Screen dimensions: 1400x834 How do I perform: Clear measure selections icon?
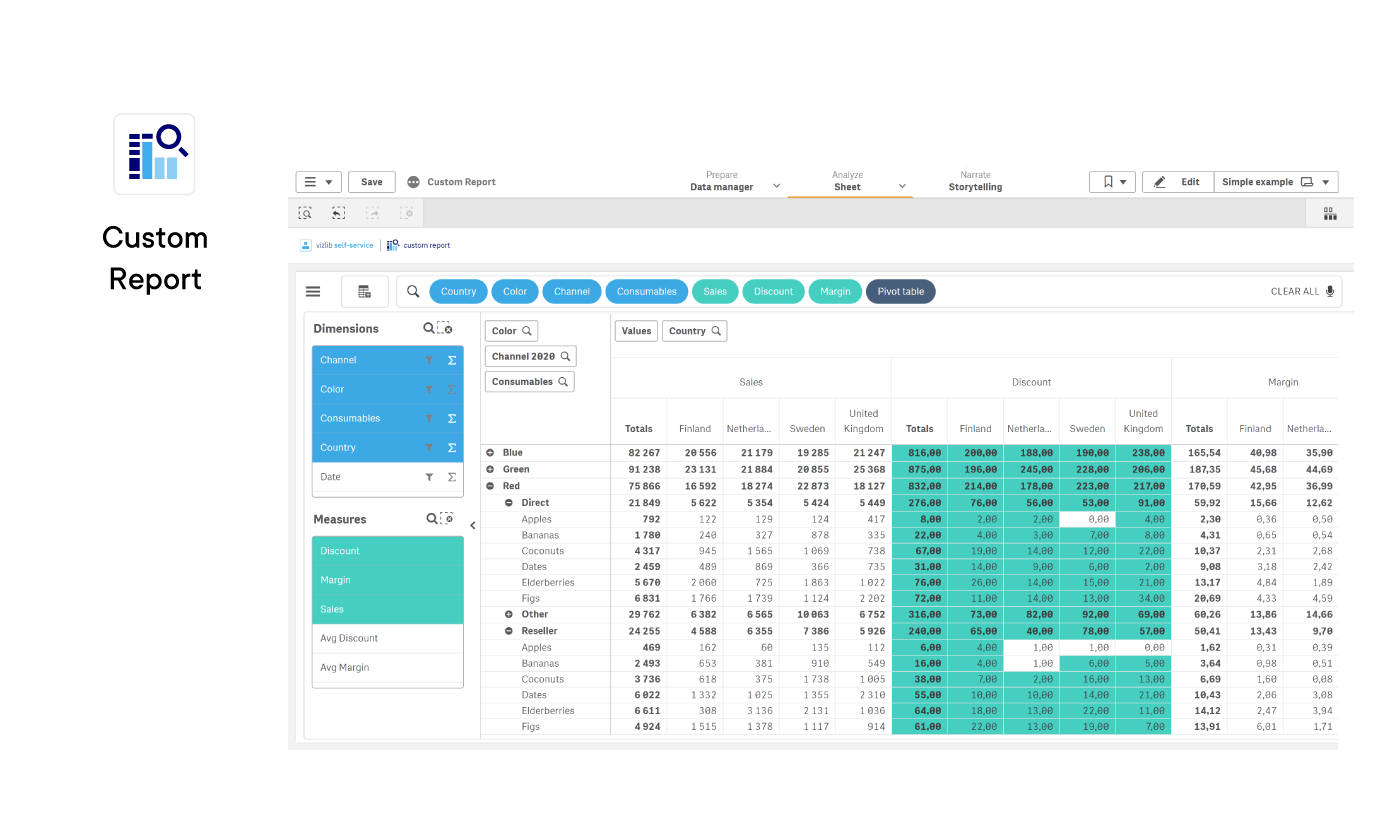pyautogui.click(x=447, y=519)
